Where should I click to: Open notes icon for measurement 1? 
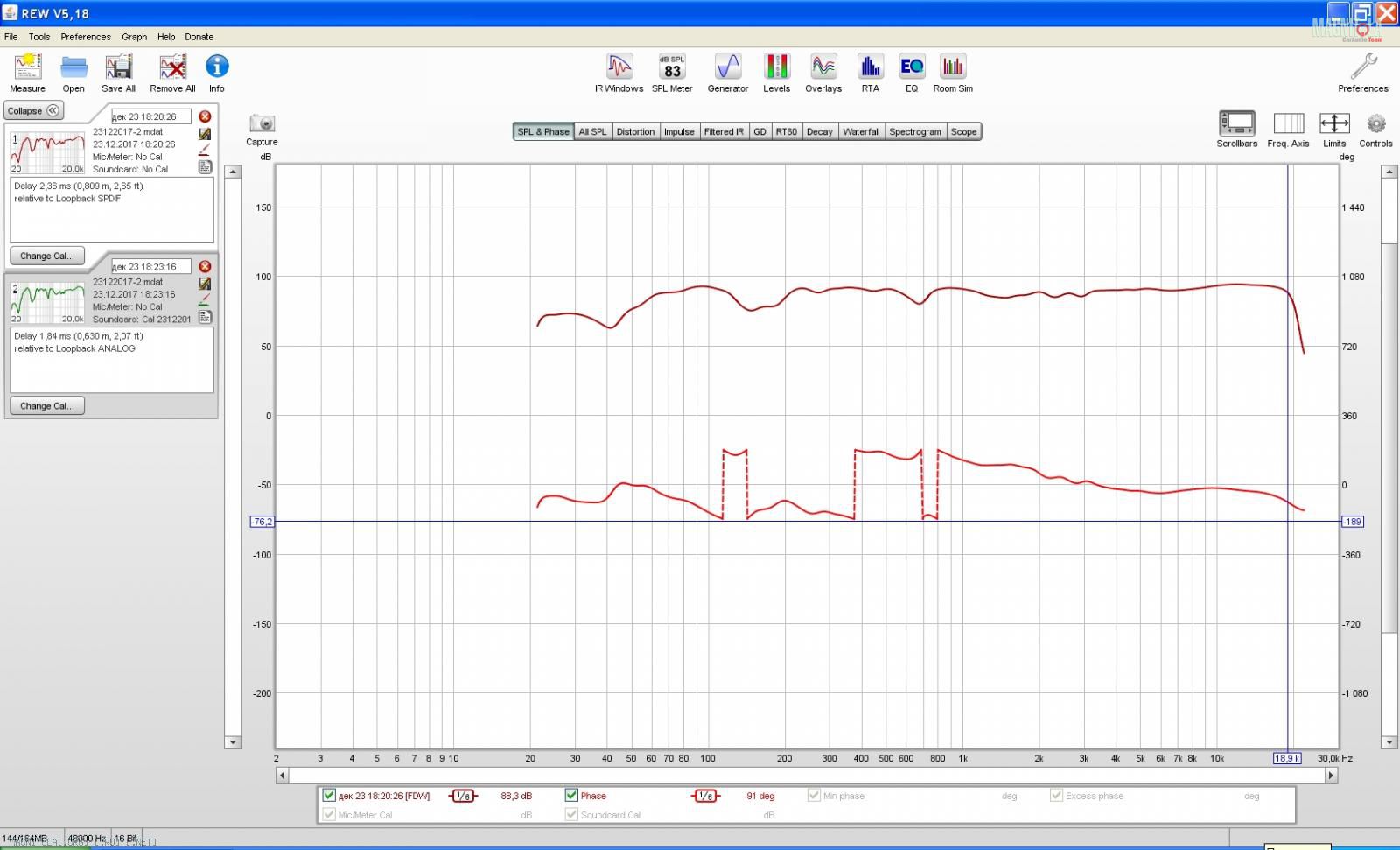(205, 166)
